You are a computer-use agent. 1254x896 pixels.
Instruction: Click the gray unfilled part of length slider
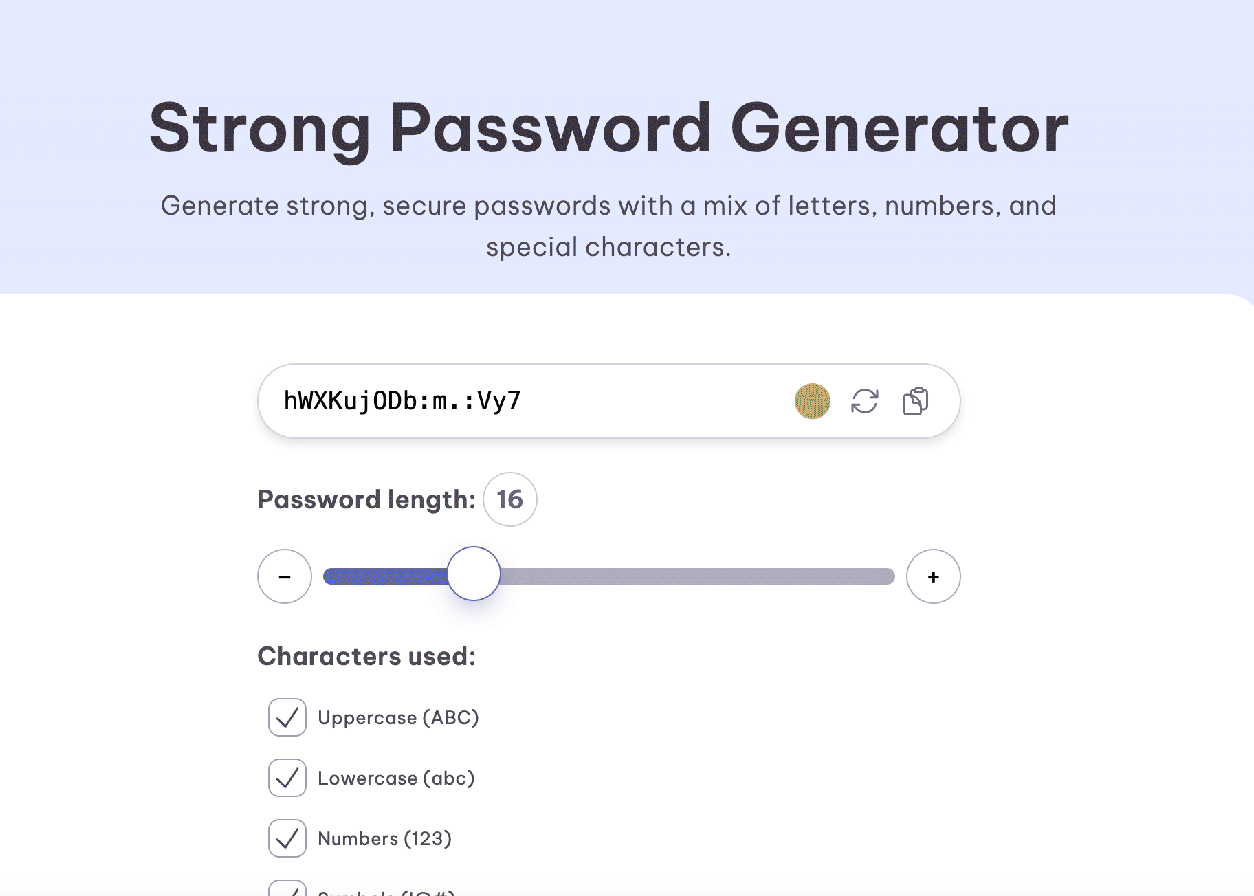tap(697, 576)
